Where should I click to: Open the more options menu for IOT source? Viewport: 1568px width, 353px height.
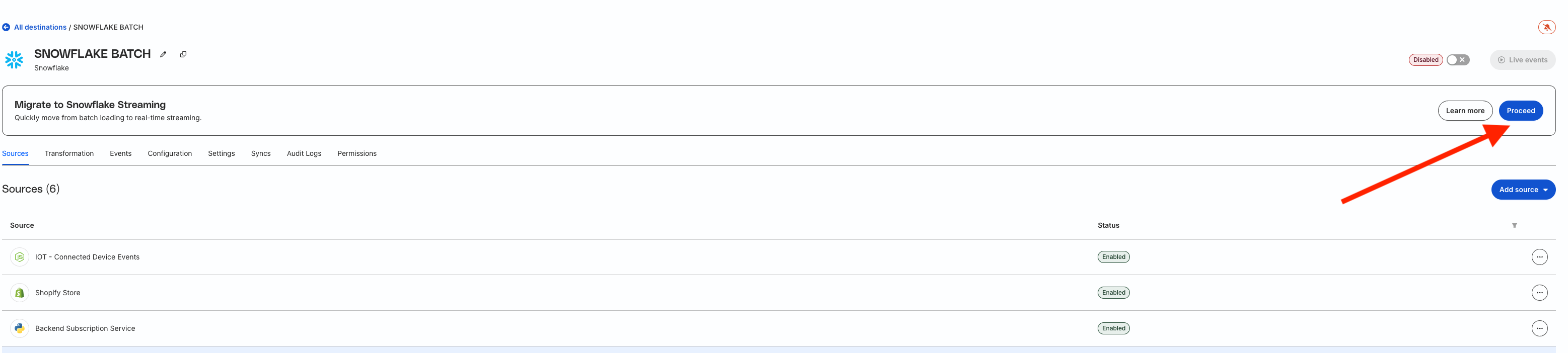coord(1539,257)
